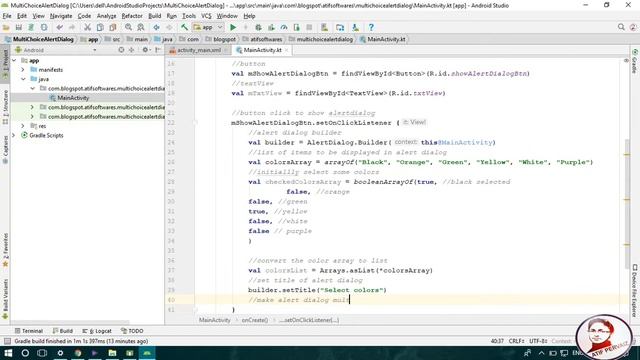Expand the Gradle Scripts node
Screen dimensions: 640x360
14,135
